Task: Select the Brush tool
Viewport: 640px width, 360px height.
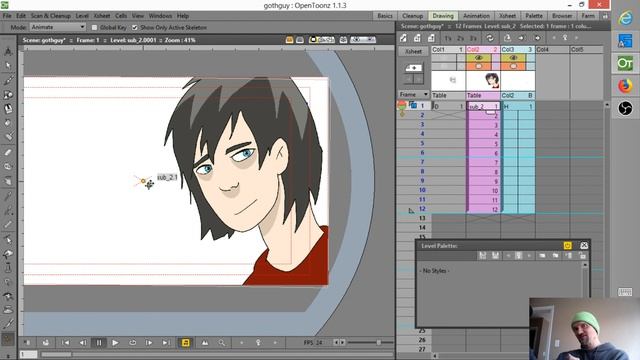Action: 8,80
